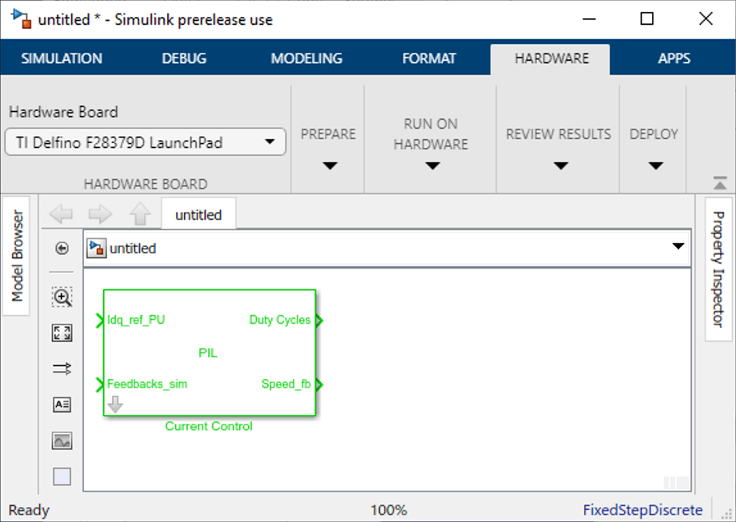Click the Zoom In palette icon
Screen dimensions: 736x522
click(62, 297)
